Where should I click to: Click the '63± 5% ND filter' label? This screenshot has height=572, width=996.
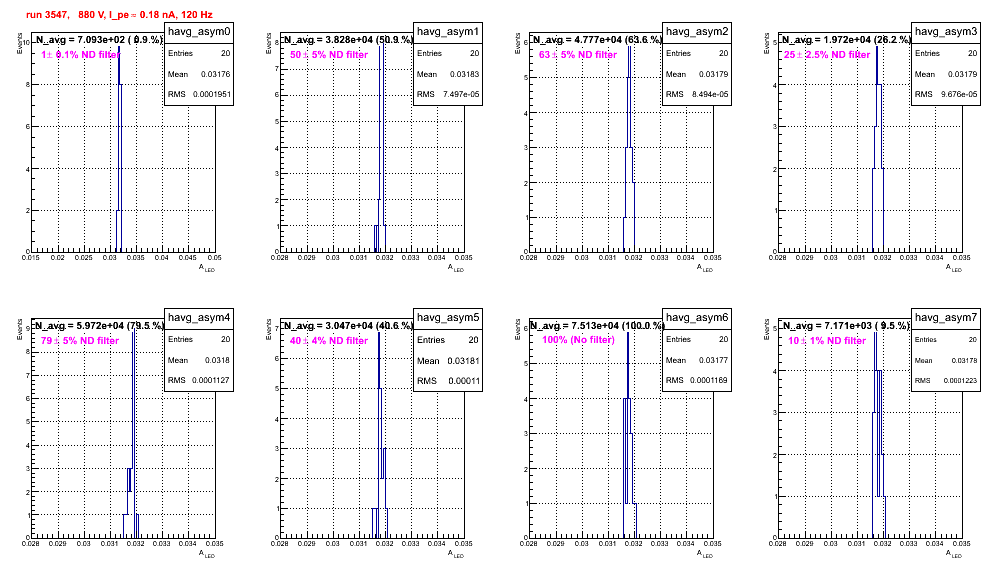(578, 55)
